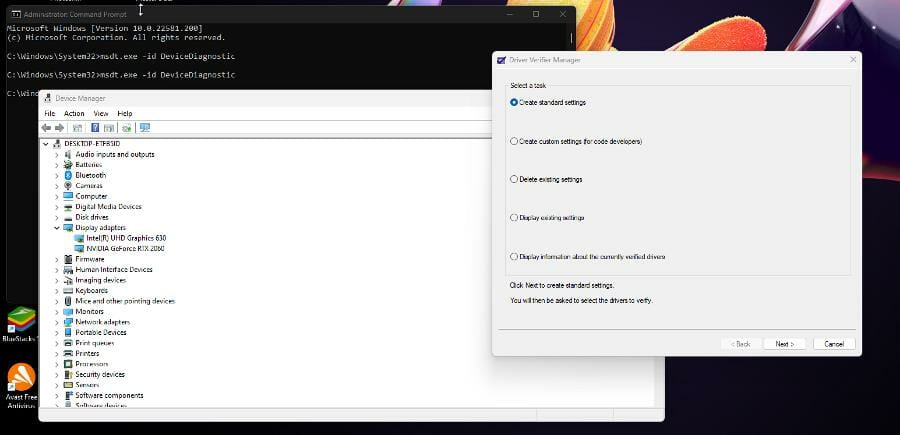Select the Printers row
Image resolution: width=900 pixels, height=435 pixels.
pyautogui.click(x=82, y=354)
